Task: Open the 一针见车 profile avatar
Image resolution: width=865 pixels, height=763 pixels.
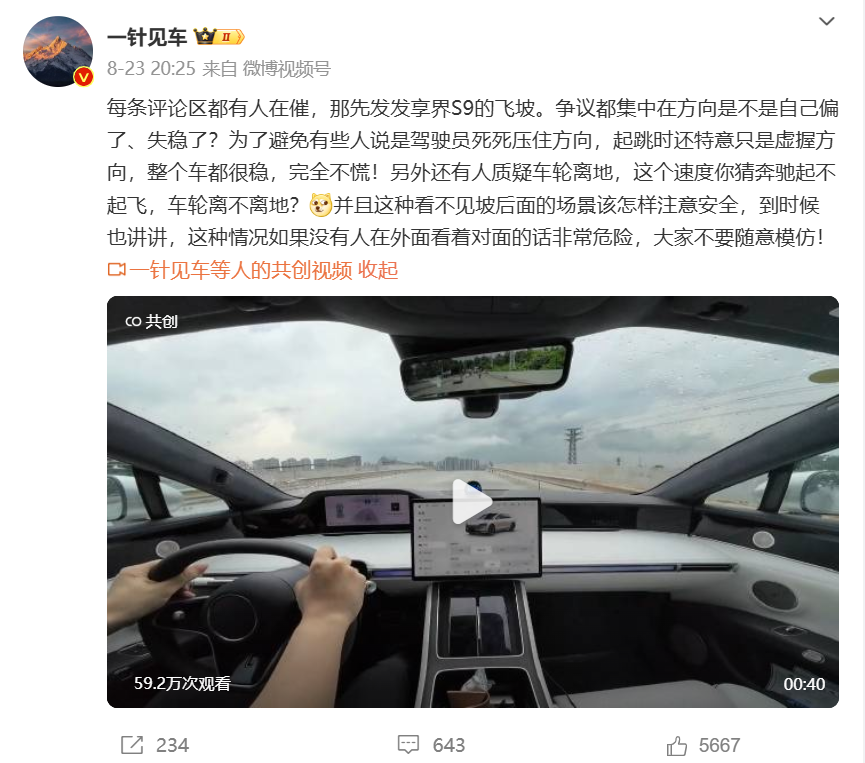Action: (58, 51)
